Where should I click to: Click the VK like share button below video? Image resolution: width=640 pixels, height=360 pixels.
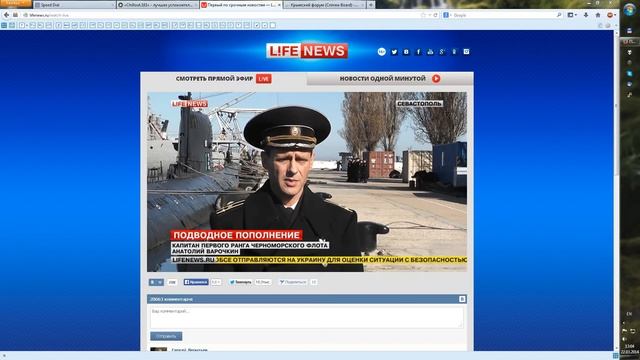point(156,282)
